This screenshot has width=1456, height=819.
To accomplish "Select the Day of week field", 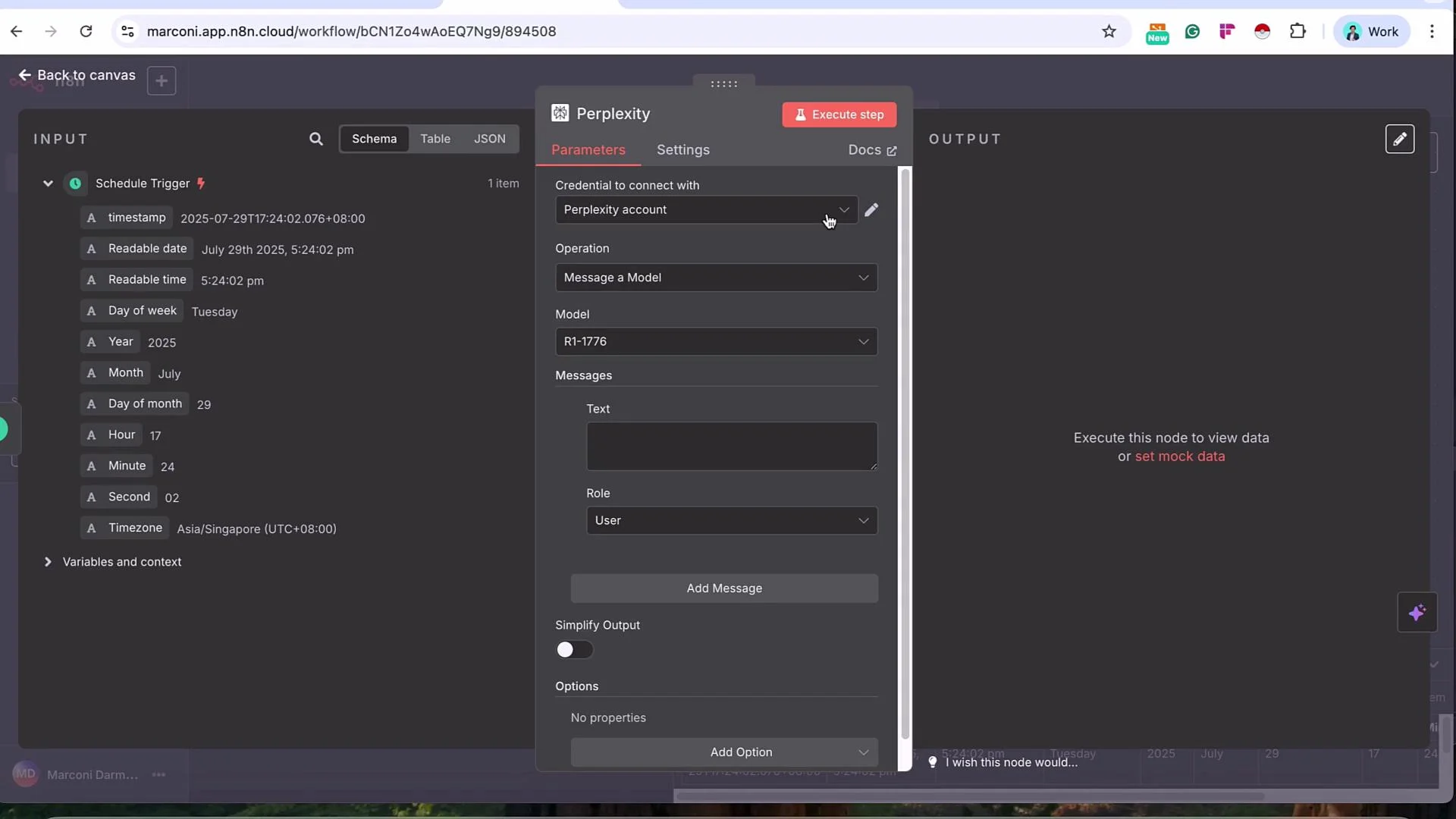I will pyautogui.click(x=132, y=311).
